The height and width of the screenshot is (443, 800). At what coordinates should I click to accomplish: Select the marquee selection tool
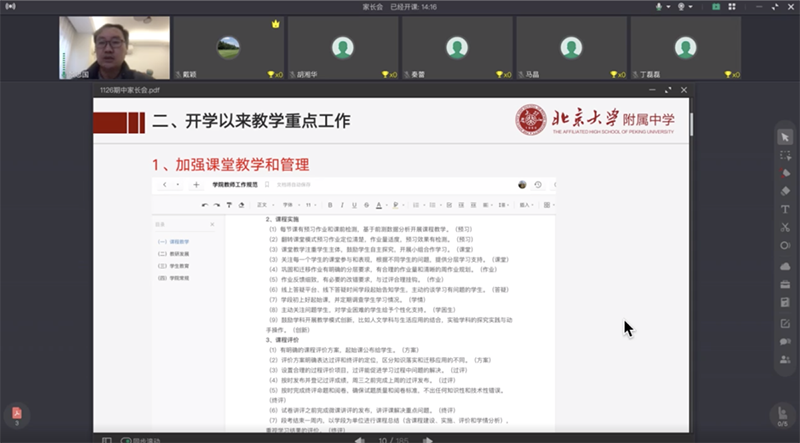coord(785,155)
